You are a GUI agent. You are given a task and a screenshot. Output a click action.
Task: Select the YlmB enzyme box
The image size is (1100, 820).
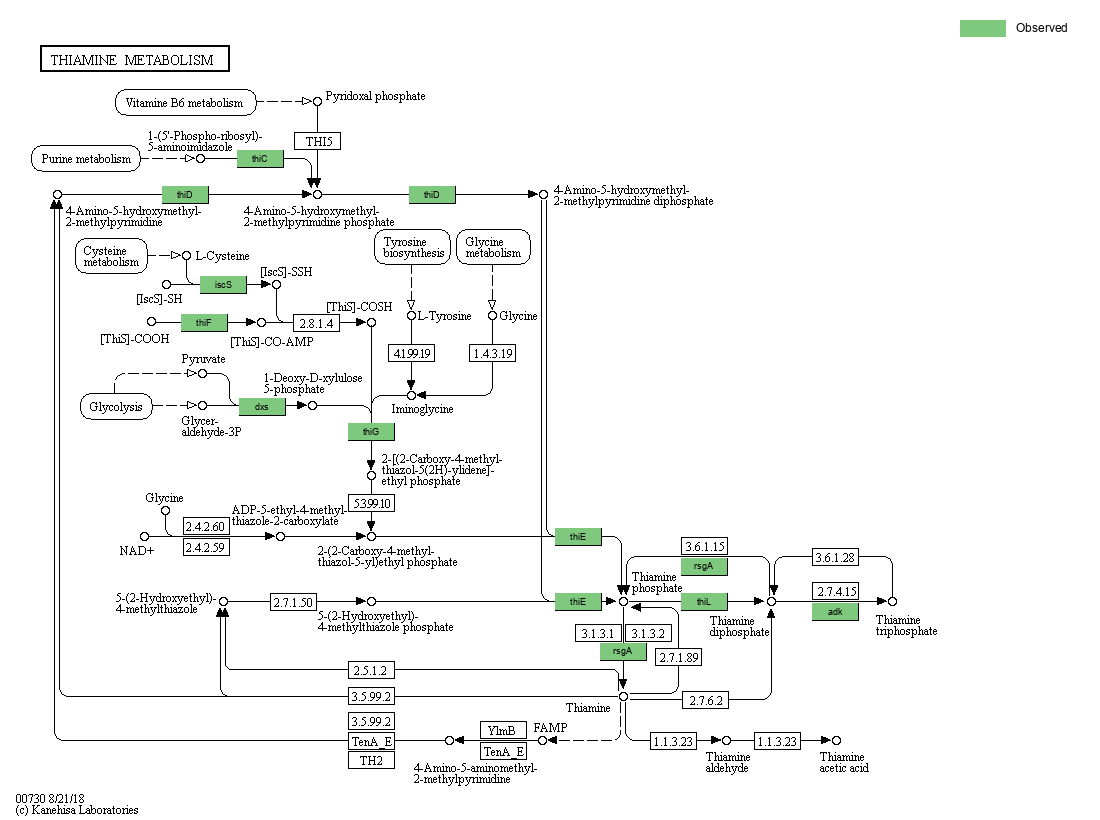tap(503, 730)
